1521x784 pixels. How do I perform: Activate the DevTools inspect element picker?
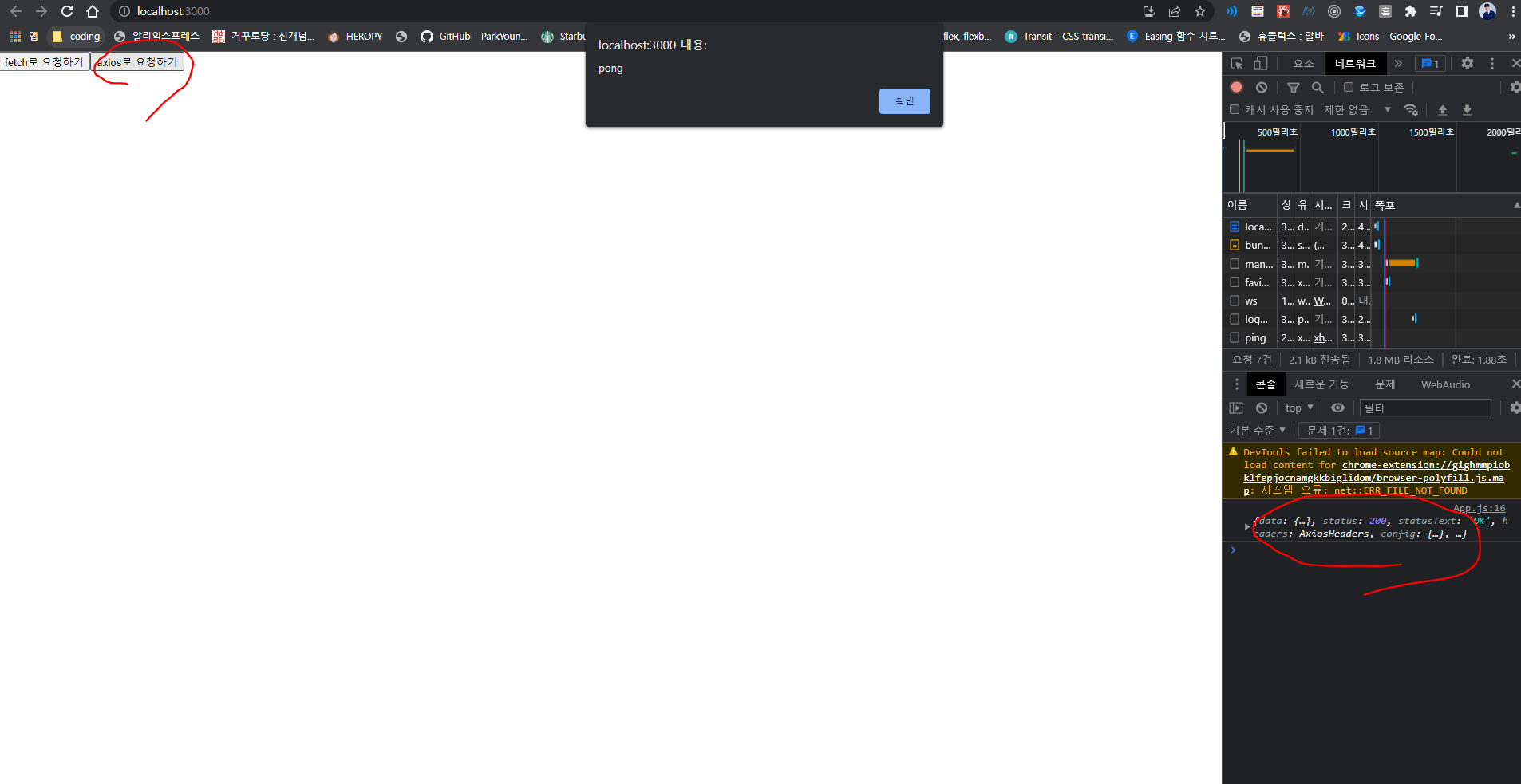click(x=1237, y=63)
